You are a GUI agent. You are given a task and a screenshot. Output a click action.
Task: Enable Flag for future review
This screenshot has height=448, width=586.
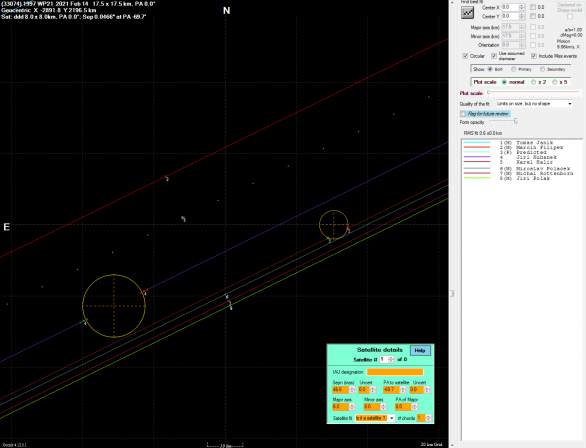[463, 114]
